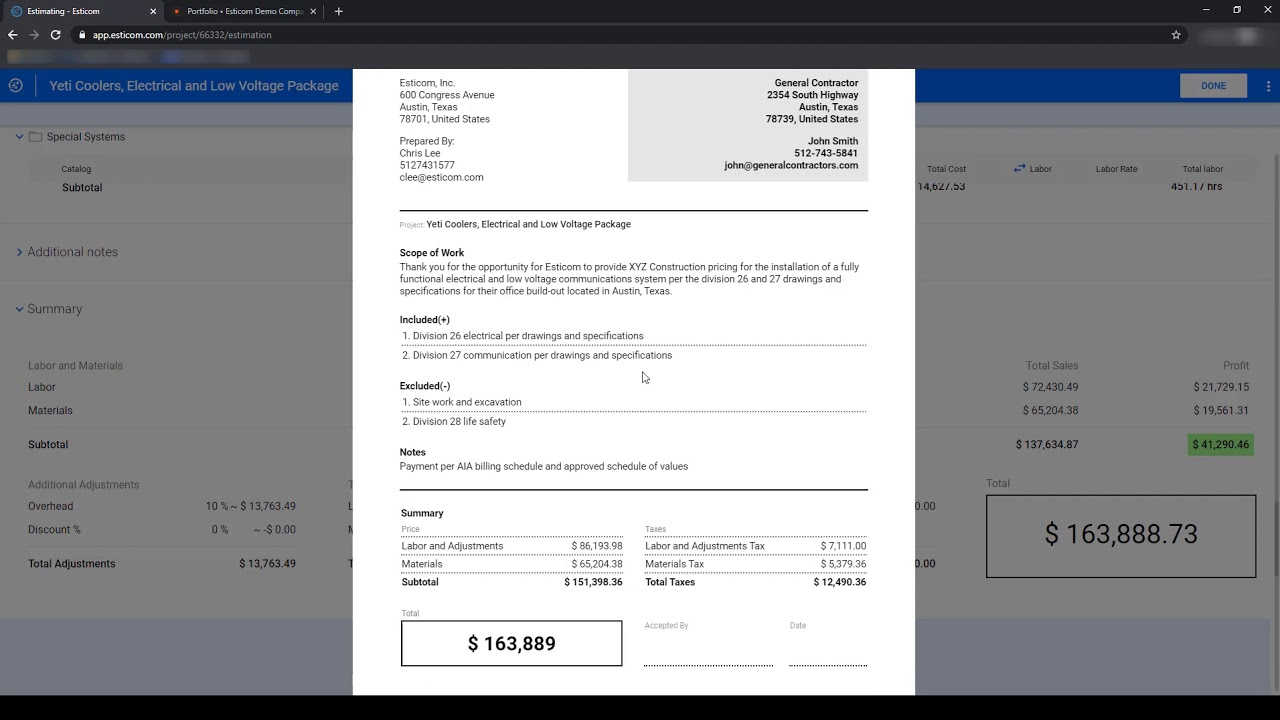The width and height of the screenshot is (1280, 720).
Task: Click the $ 12,490.36 Total Taxes amount
Action: pos(840,582)
